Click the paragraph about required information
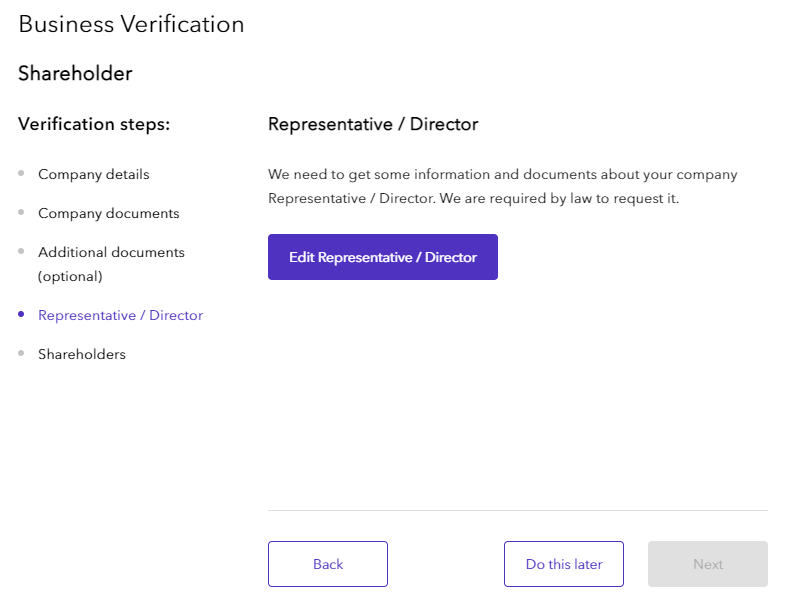 pos(502,186)
